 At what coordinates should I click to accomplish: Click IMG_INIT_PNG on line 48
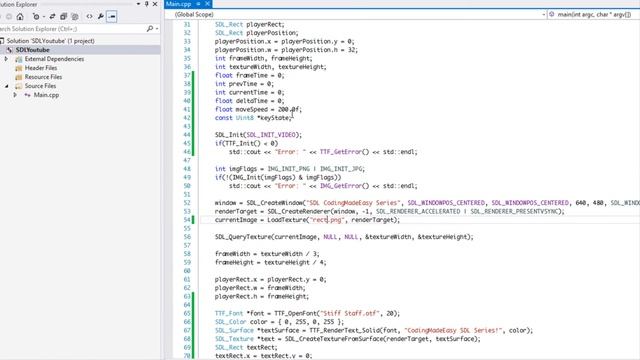pos(289,169)
